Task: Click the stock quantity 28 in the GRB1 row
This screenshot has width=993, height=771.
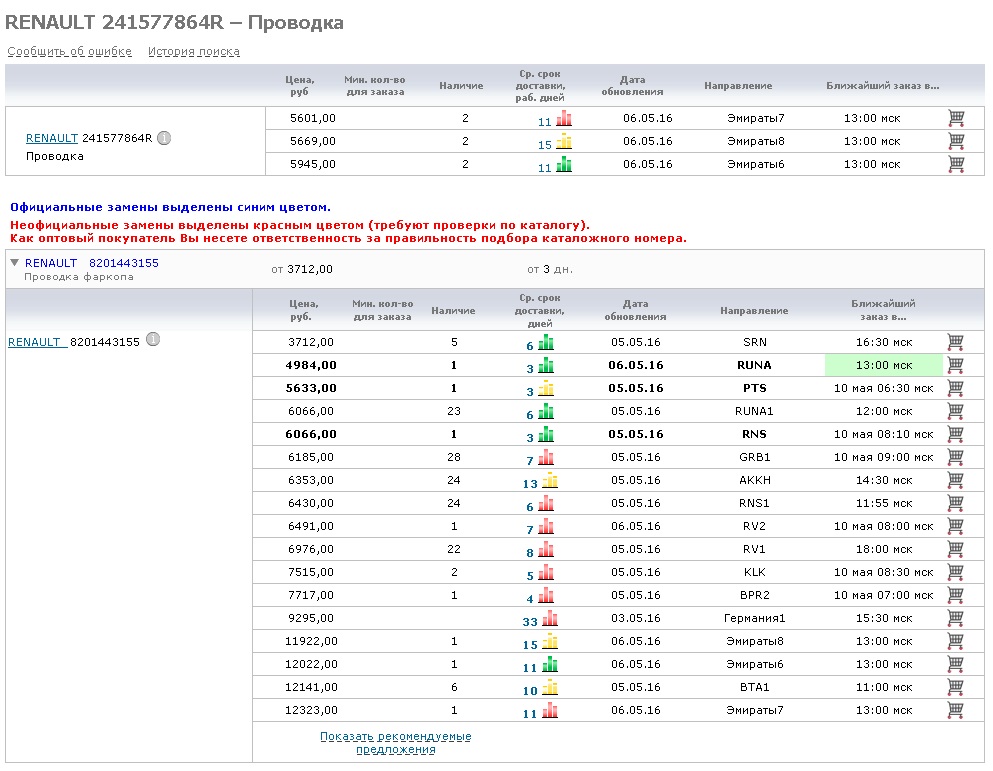Action: point(454,457)
